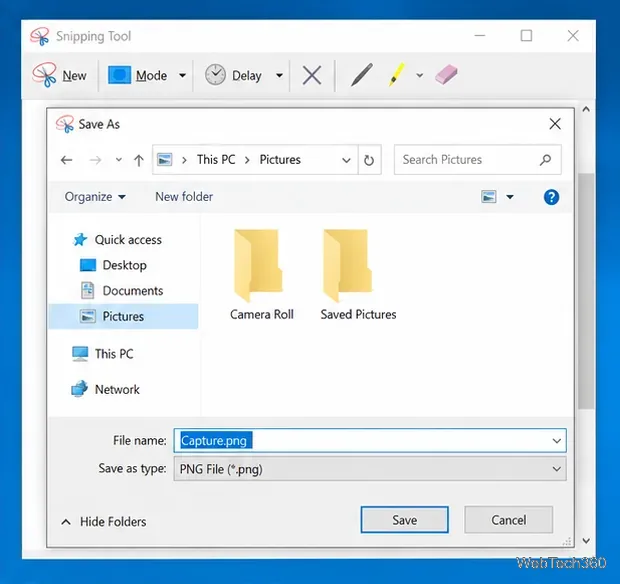Collapse the folder pane with Hide Folders
620x584 pixels.
tap(104, 522)
